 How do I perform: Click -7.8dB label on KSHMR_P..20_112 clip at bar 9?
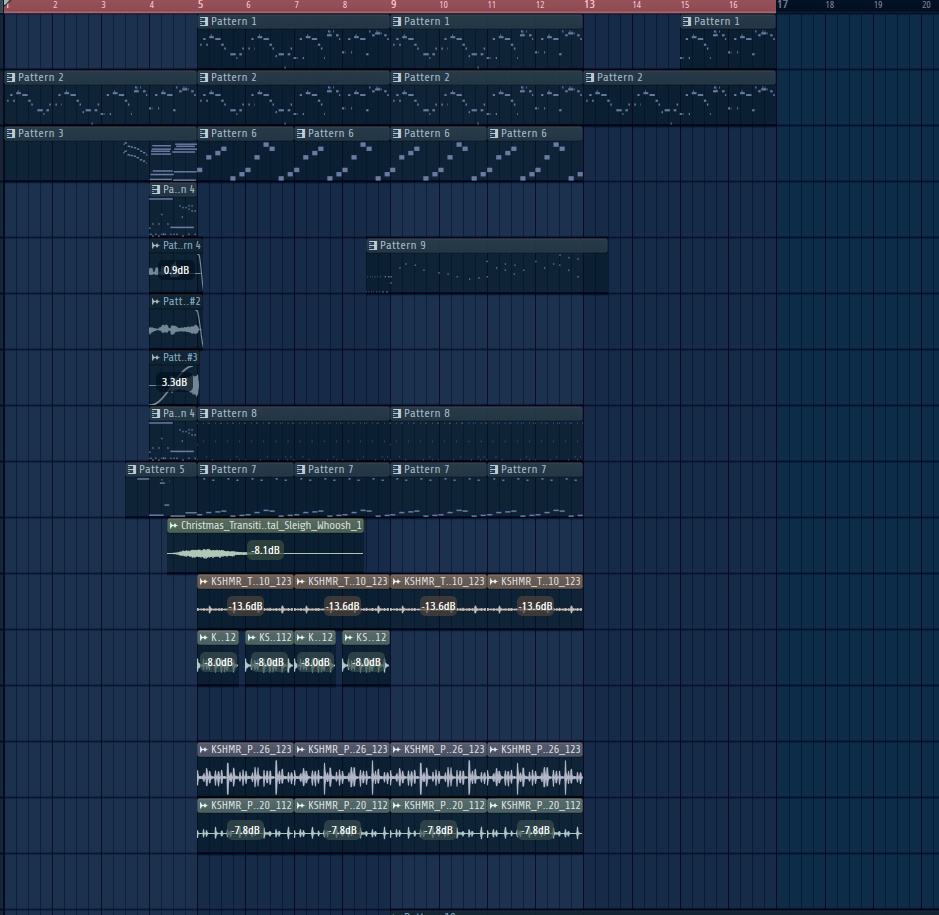[440, 831]
